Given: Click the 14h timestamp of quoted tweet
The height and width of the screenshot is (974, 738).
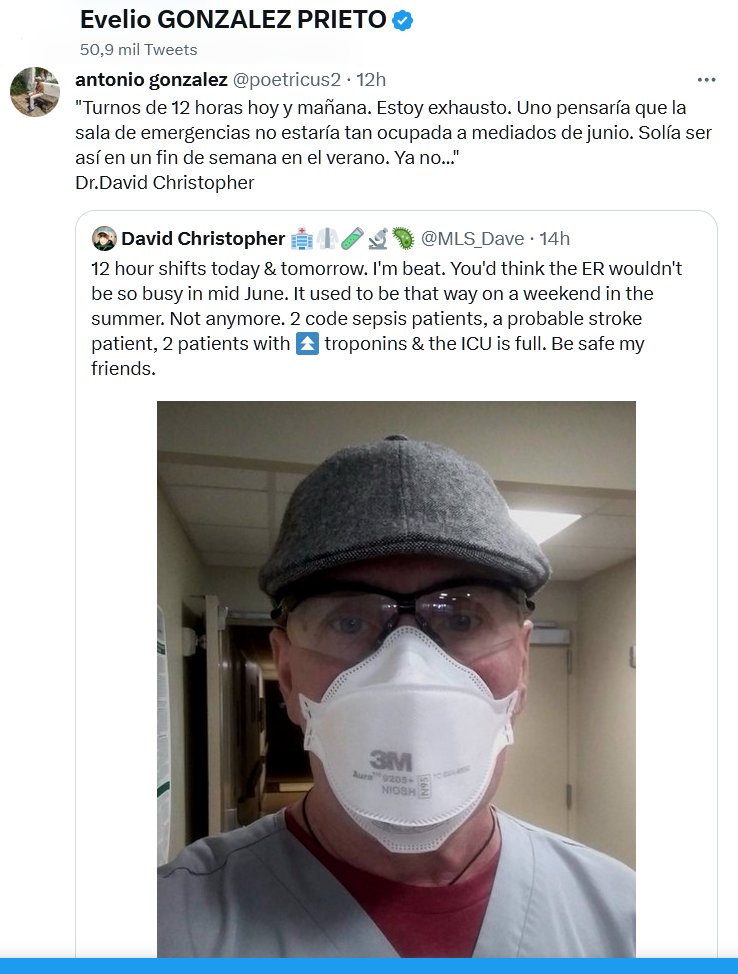Looking at the screenshot, I should pyautogui.click(x=554, y=238).
